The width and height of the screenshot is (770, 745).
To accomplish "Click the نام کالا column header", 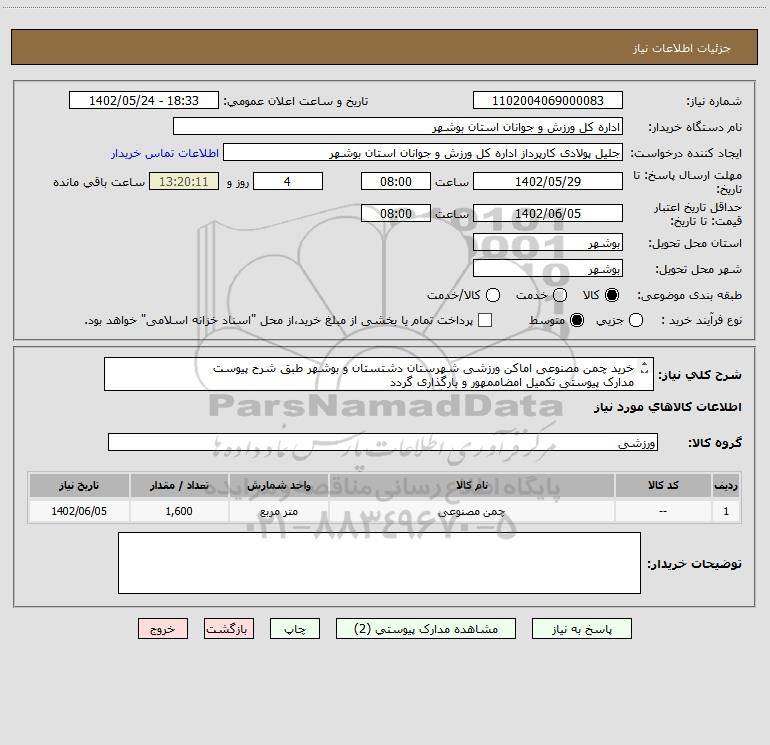I will (x=471, y=485).
